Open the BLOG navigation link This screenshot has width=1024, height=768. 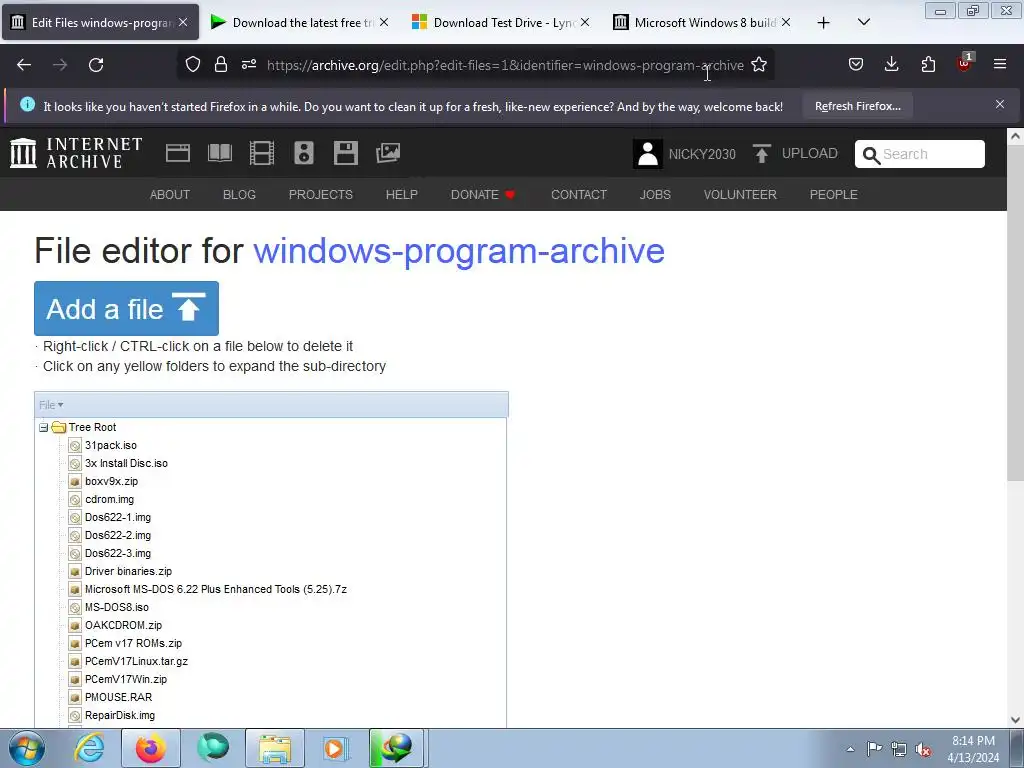pyautogui.click(x=239, y=195)
